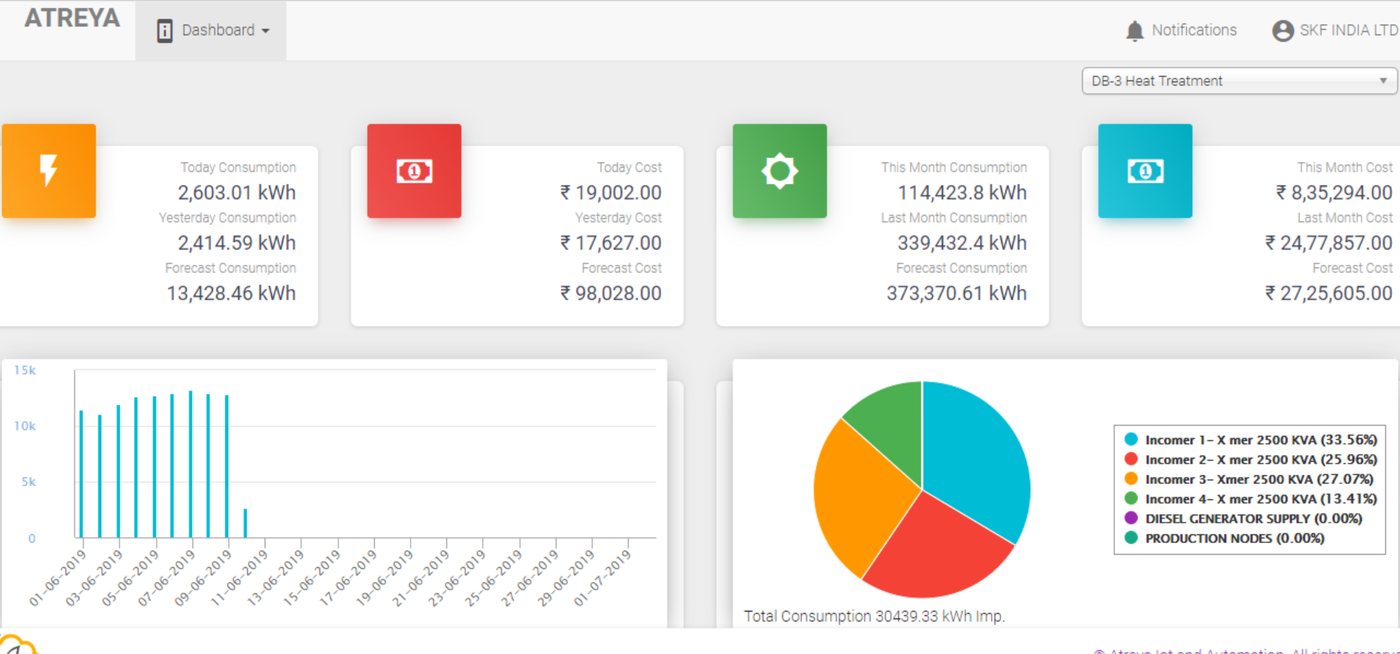Click the teal money bill monthly cost icon
The height and width of the screenshot is (654, 1400).
(x=1145, y=171)
